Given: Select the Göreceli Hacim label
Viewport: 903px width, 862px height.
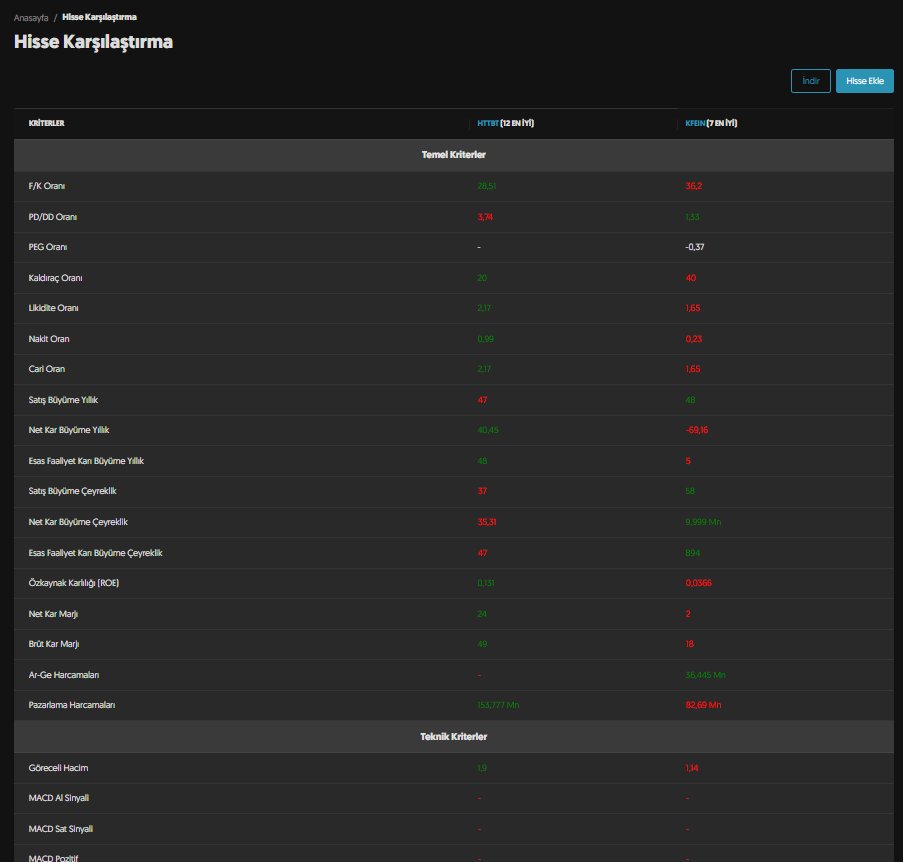Looking at the screenshot, I should click(x=59, y=768).
